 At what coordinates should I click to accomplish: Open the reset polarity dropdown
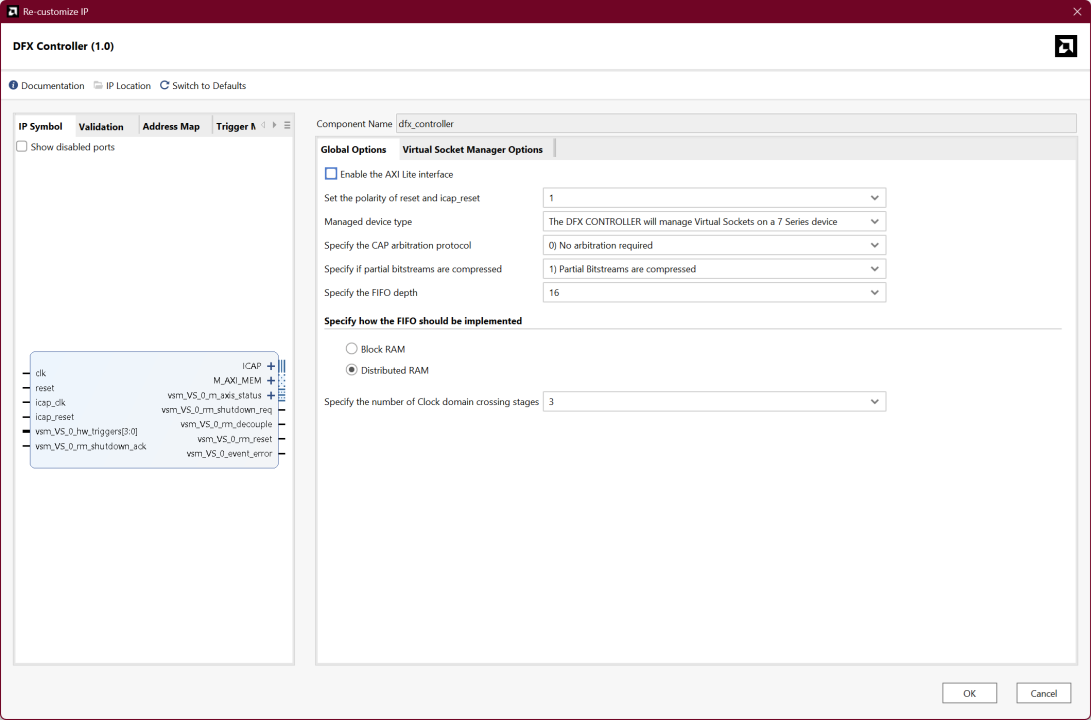pos(714,198)
